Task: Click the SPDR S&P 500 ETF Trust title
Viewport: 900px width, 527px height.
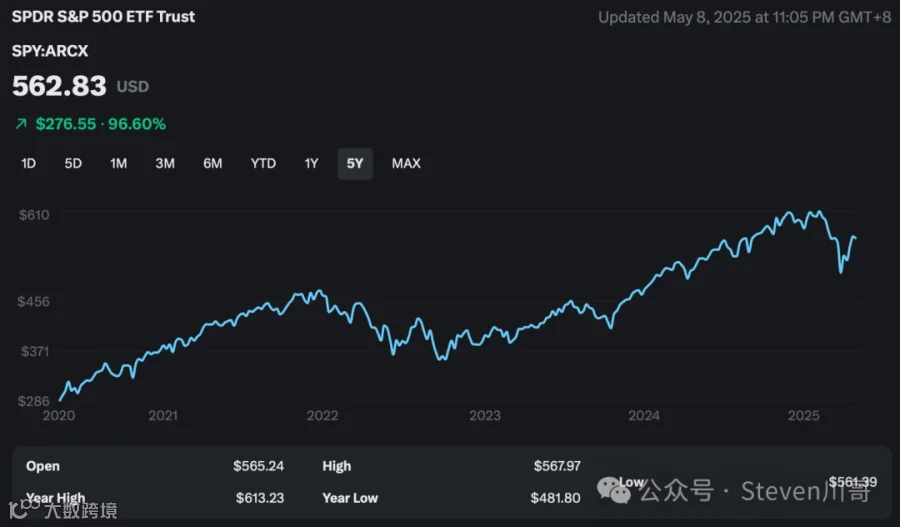Action: click(x=103, y=17)
